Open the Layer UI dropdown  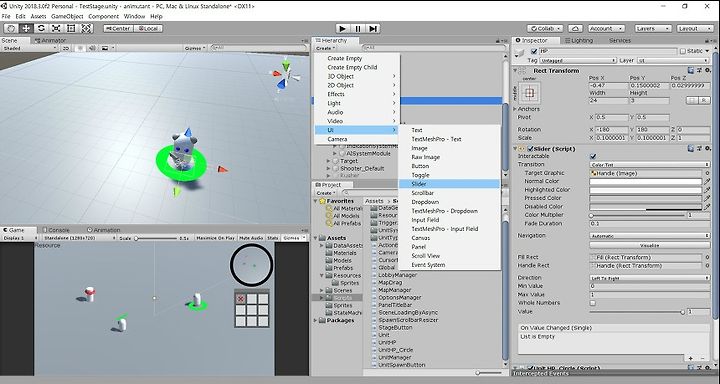click(673, 60)
